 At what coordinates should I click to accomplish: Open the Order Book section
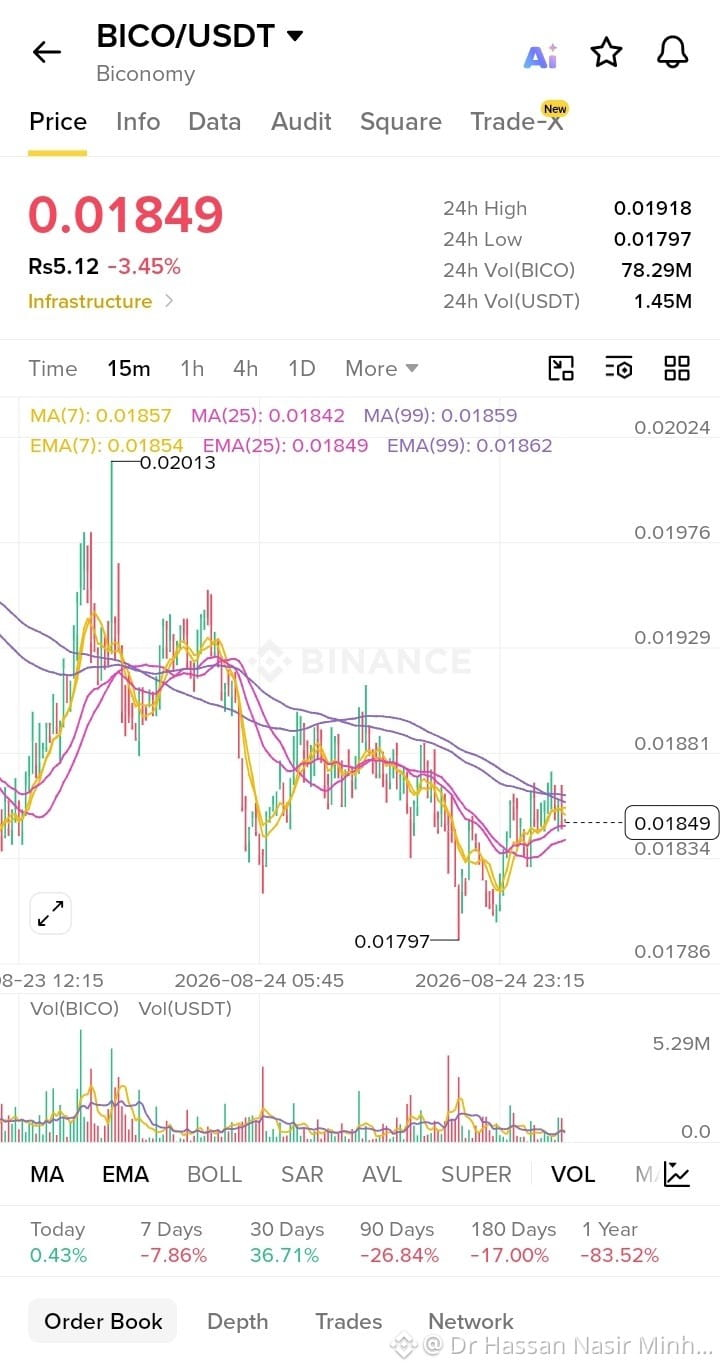[103, 1321]
